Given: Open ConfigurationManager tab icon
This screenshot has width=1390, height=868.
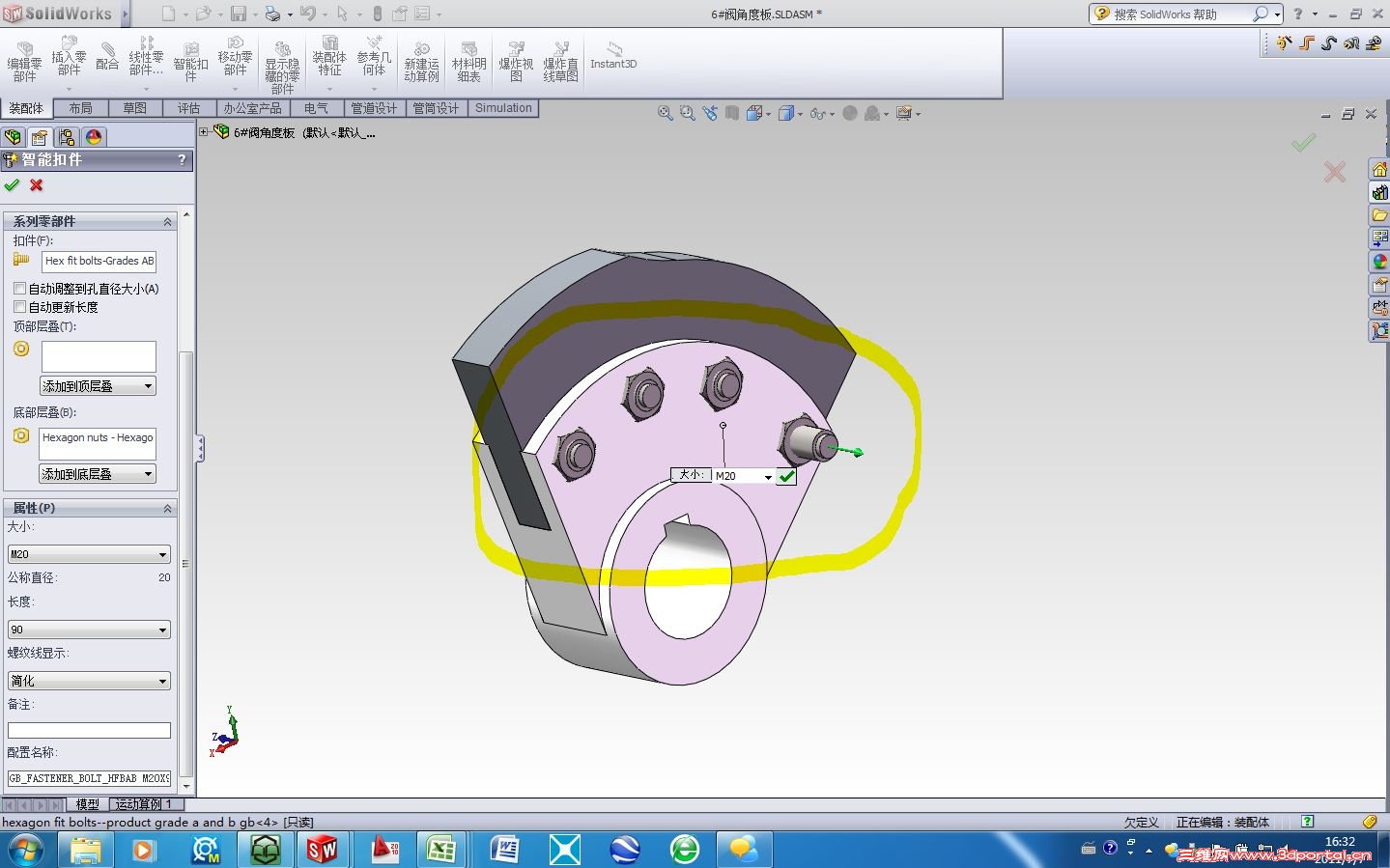Looking at the screenshot, I should click(x=66, y=137).
